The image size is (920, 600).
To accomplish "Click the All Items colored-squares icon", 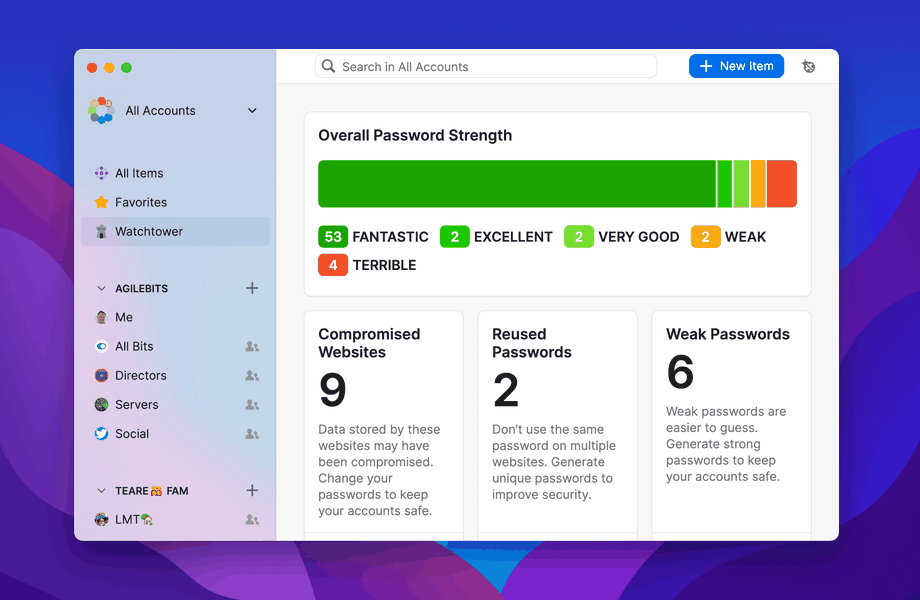I will pos(102,173).
